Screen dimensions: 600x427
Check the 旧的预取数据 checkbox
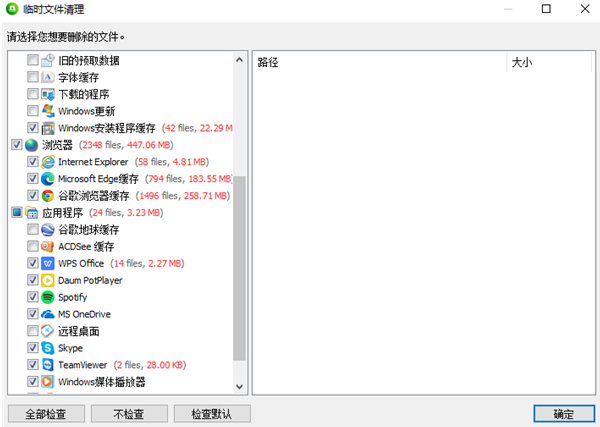[33, 60]
